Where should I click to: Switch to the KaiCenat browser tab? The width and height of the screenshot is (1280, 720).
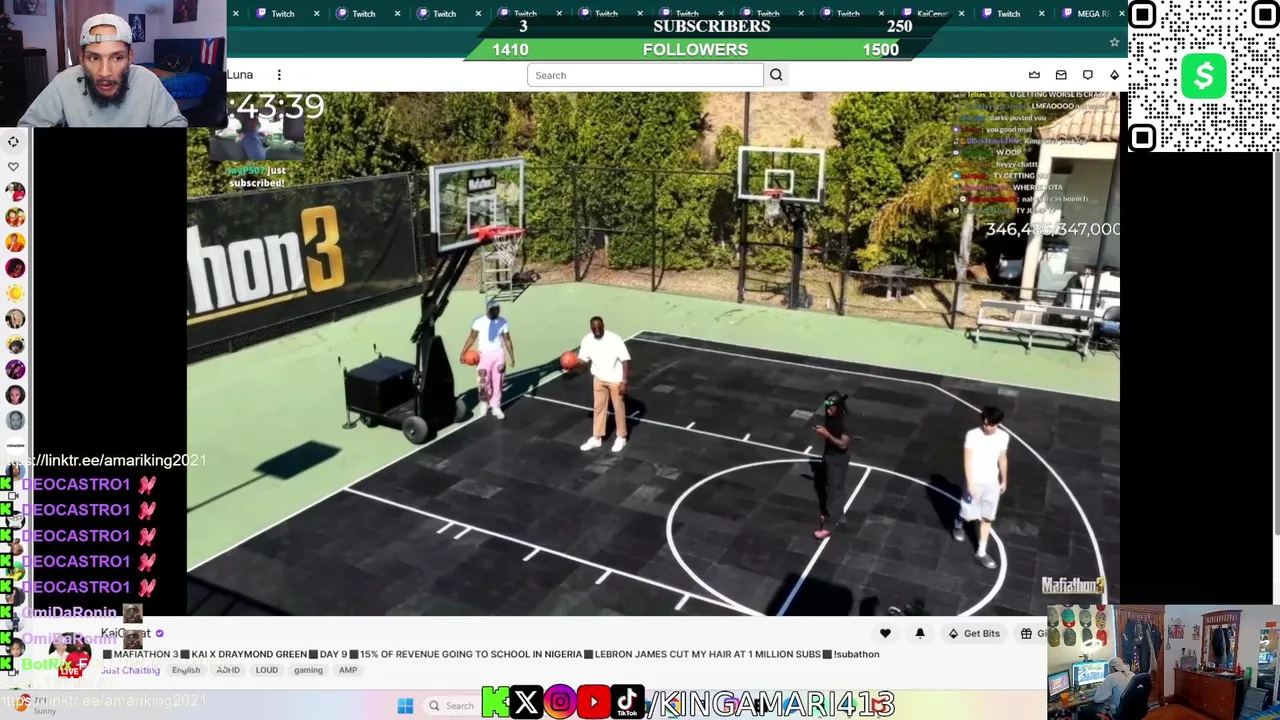(930, 13)
